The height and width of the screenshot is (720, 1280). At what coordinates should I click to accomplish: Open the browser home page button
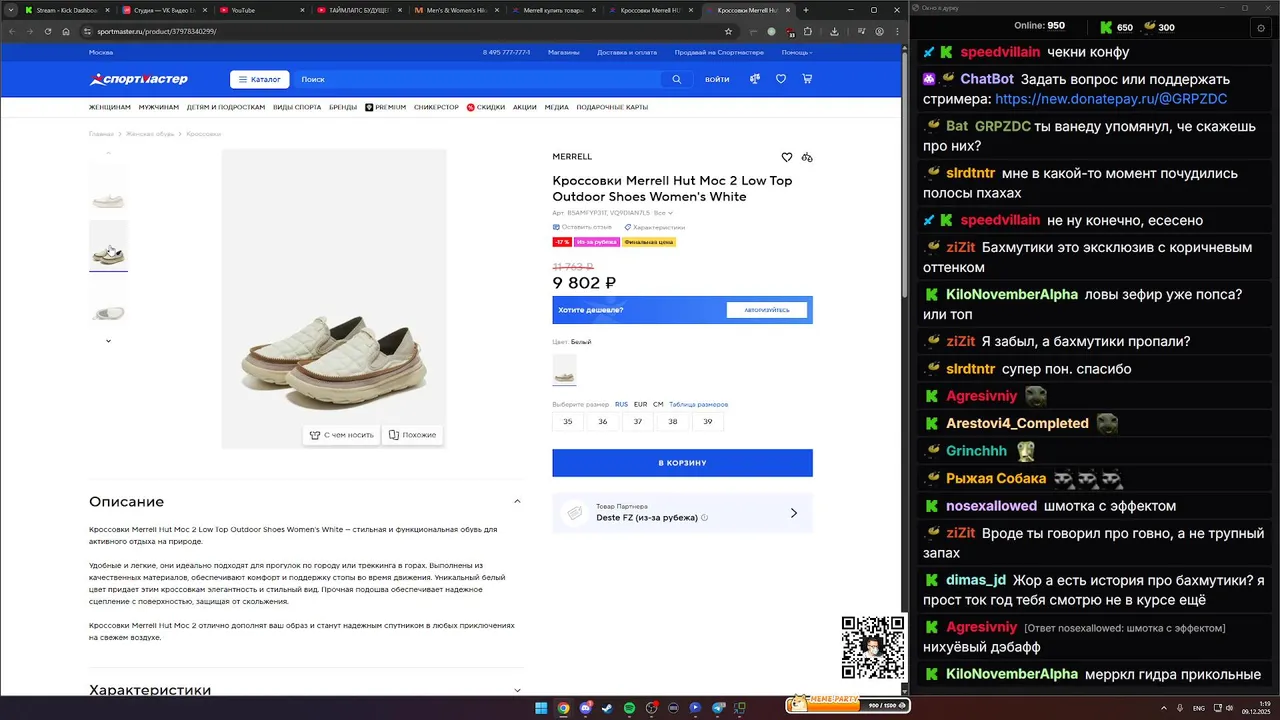coord(66,31)
